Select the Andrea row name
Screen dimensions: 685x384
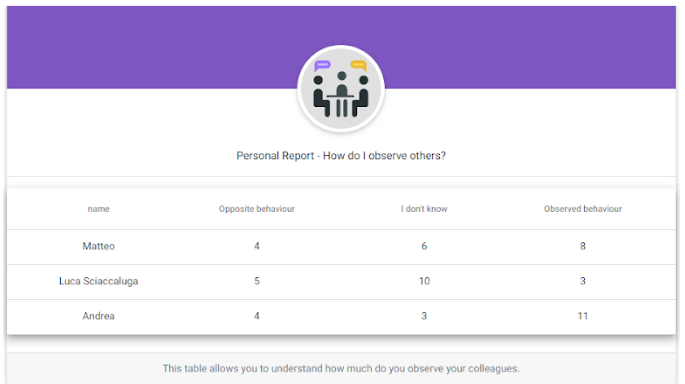[99, 316]
